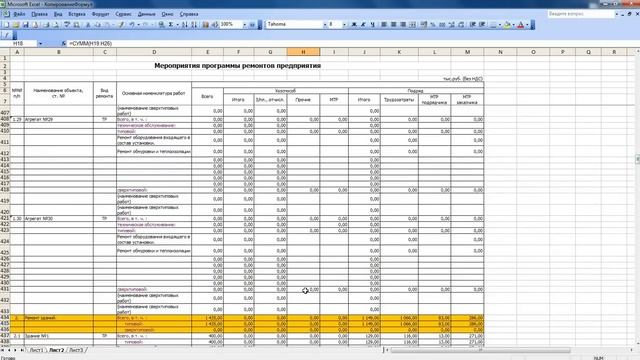The image size is (640, 360).
Task: Click the horizontal scrollbar at the bottom
Action: pos(480,350)
